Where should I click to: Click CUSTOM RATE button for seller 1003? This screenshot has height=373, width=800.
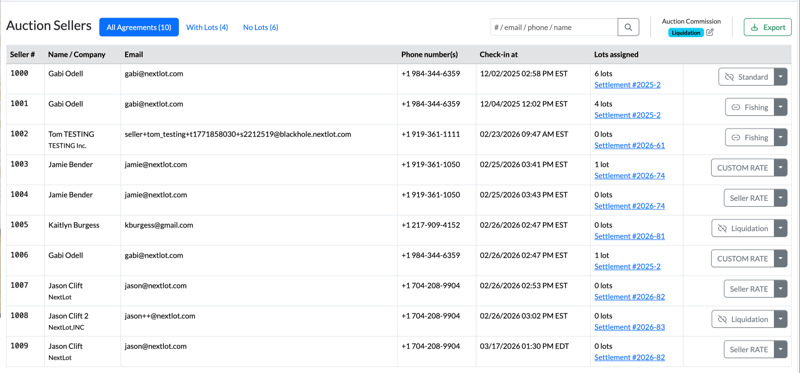(x=743, y=167)
